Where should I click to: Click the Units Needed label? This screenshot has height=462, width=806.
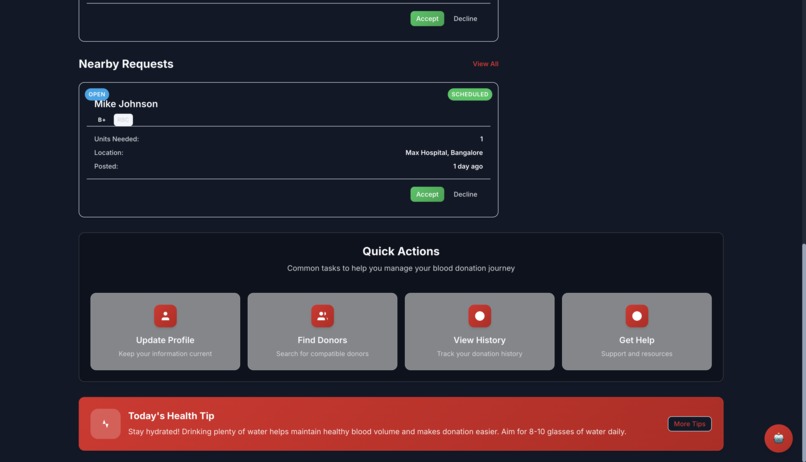116,139
